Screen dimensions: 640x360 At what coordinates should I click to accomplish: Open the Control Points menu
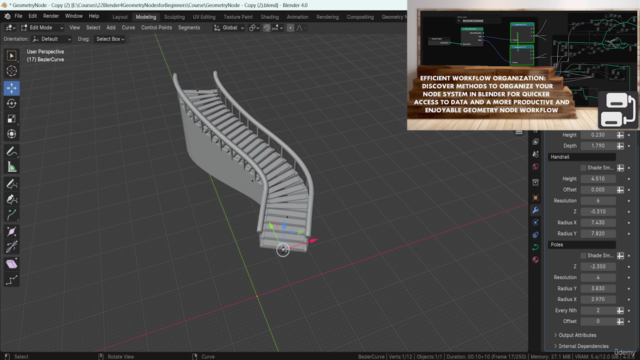(x=156, y=28)
